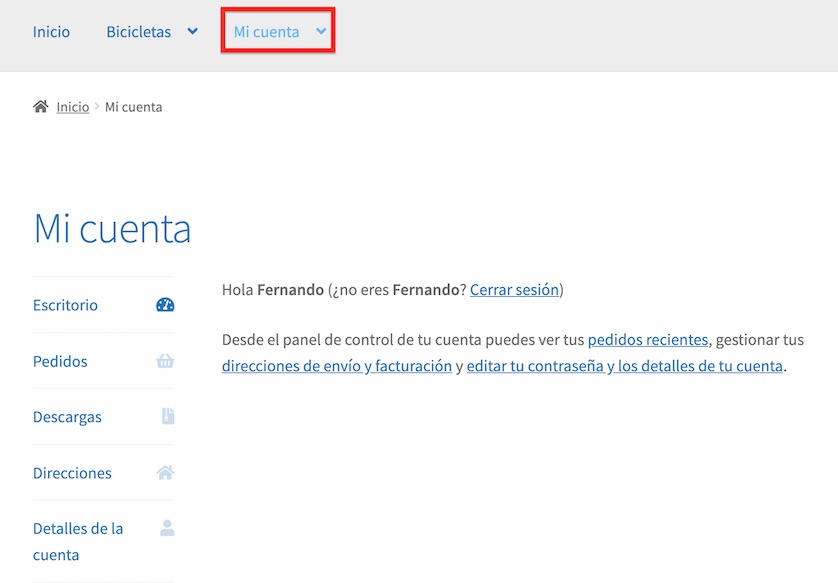This screenshot has width=838, height=583.
Task: Expand the Bicicletas dropdown chevron
Action: [192, 32]
